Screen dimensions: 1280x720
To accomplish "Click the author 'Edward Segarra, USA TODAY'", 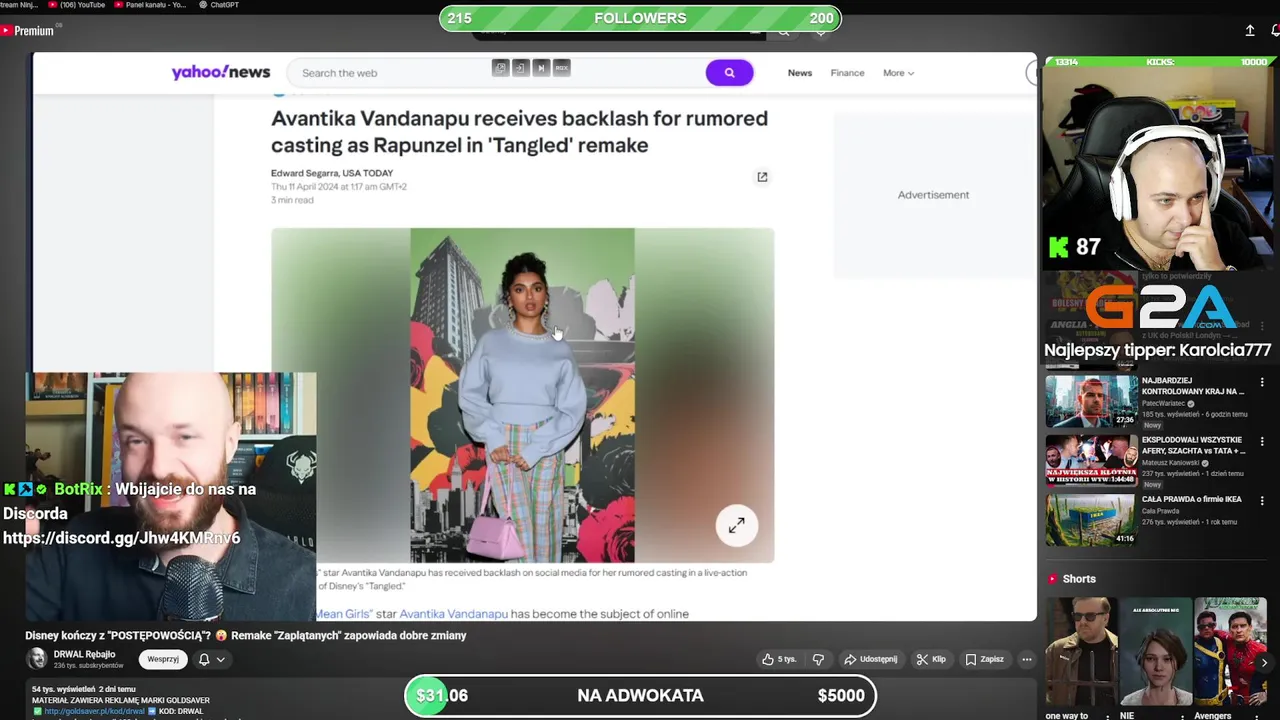I will pos(332,173).
